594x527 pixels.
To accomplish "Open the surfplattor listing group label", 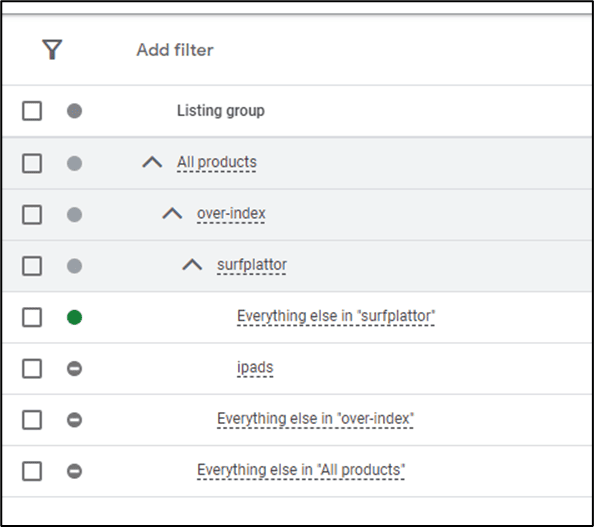I will [x=252, y=264].
